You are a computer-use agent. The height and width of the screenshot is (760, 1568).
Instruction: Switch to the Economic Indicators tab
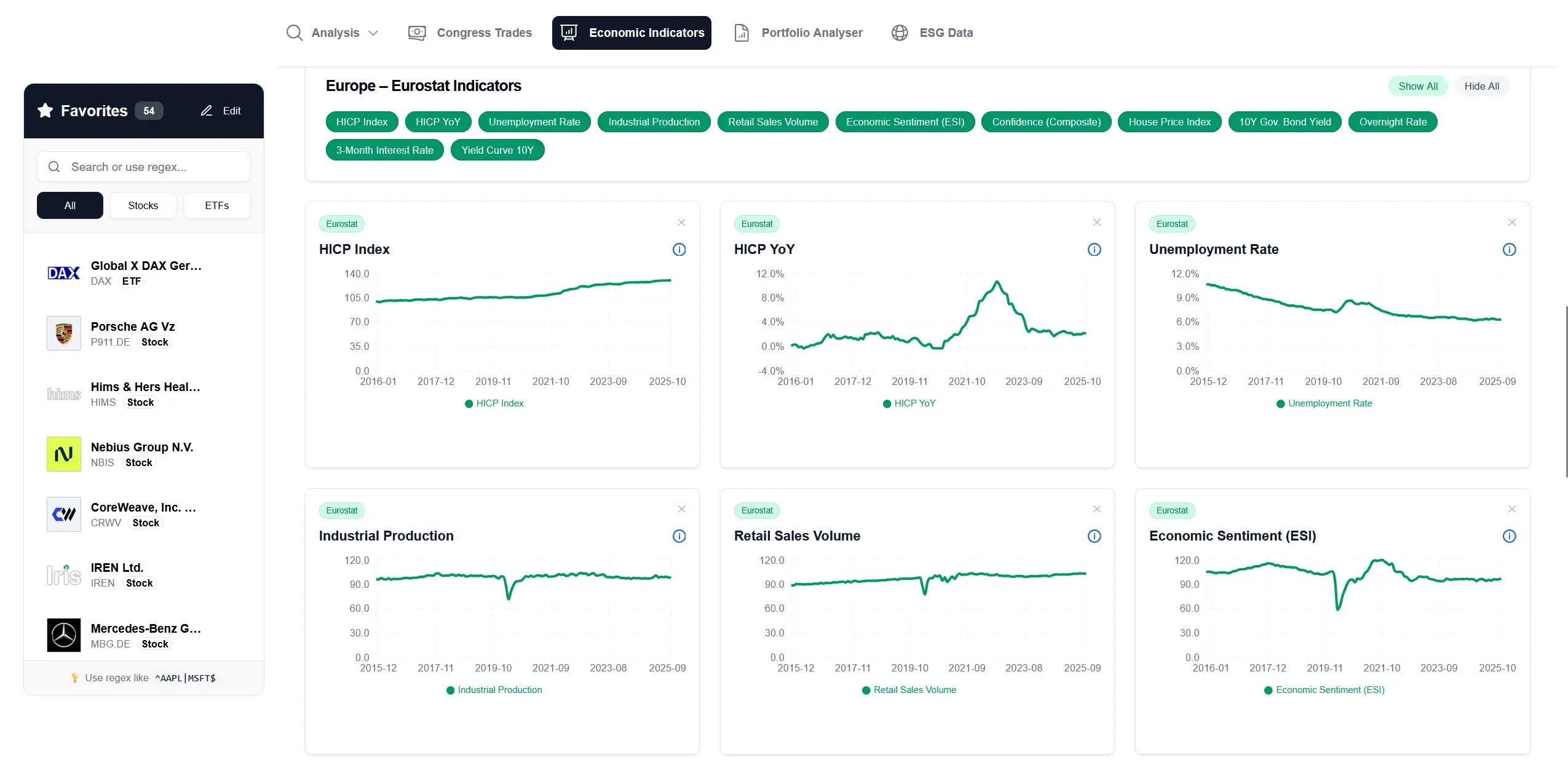632,33
